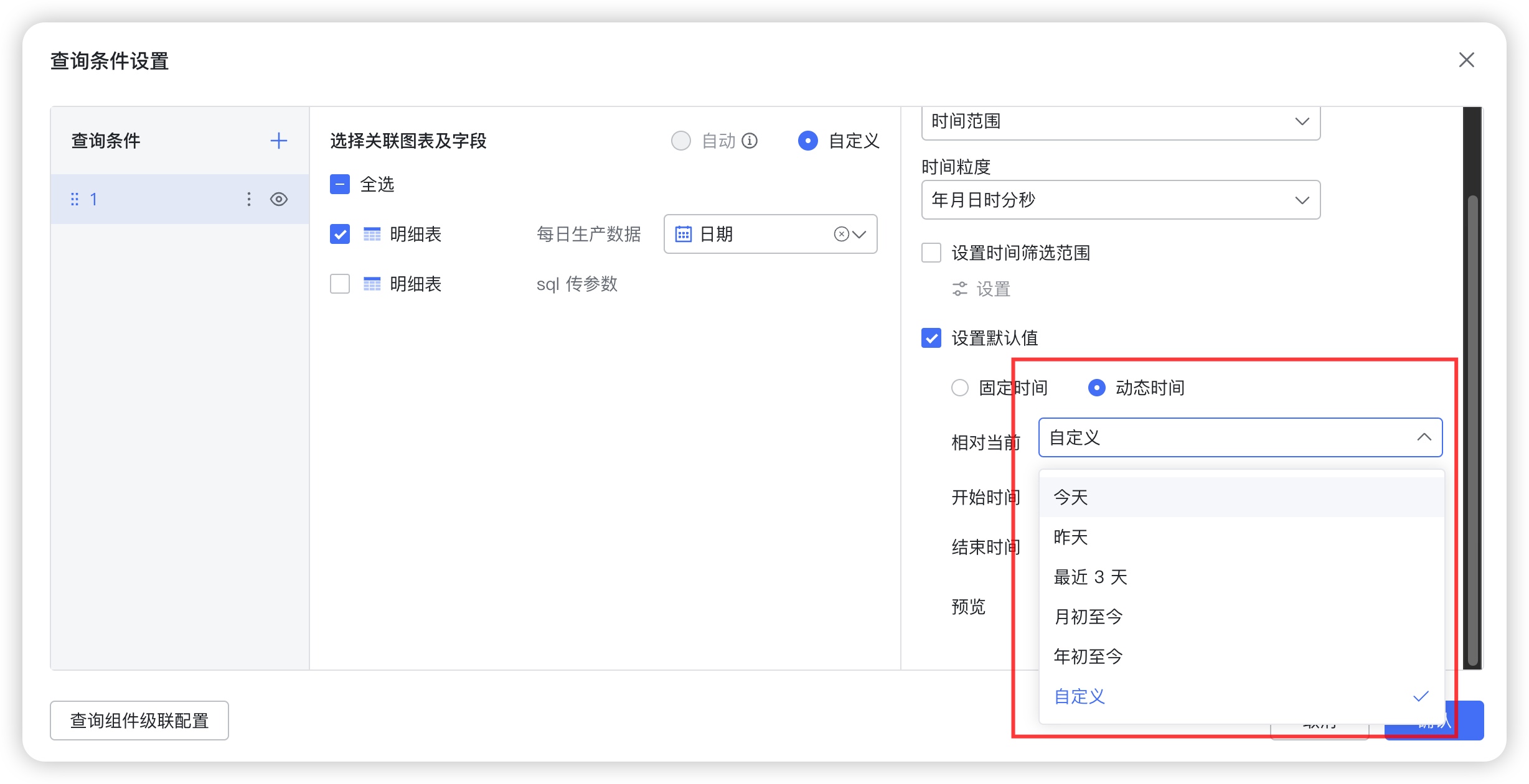Toggle the 全选 checkbox
This screenshot has height=784, width=1529.
click(x=340, y=184)
